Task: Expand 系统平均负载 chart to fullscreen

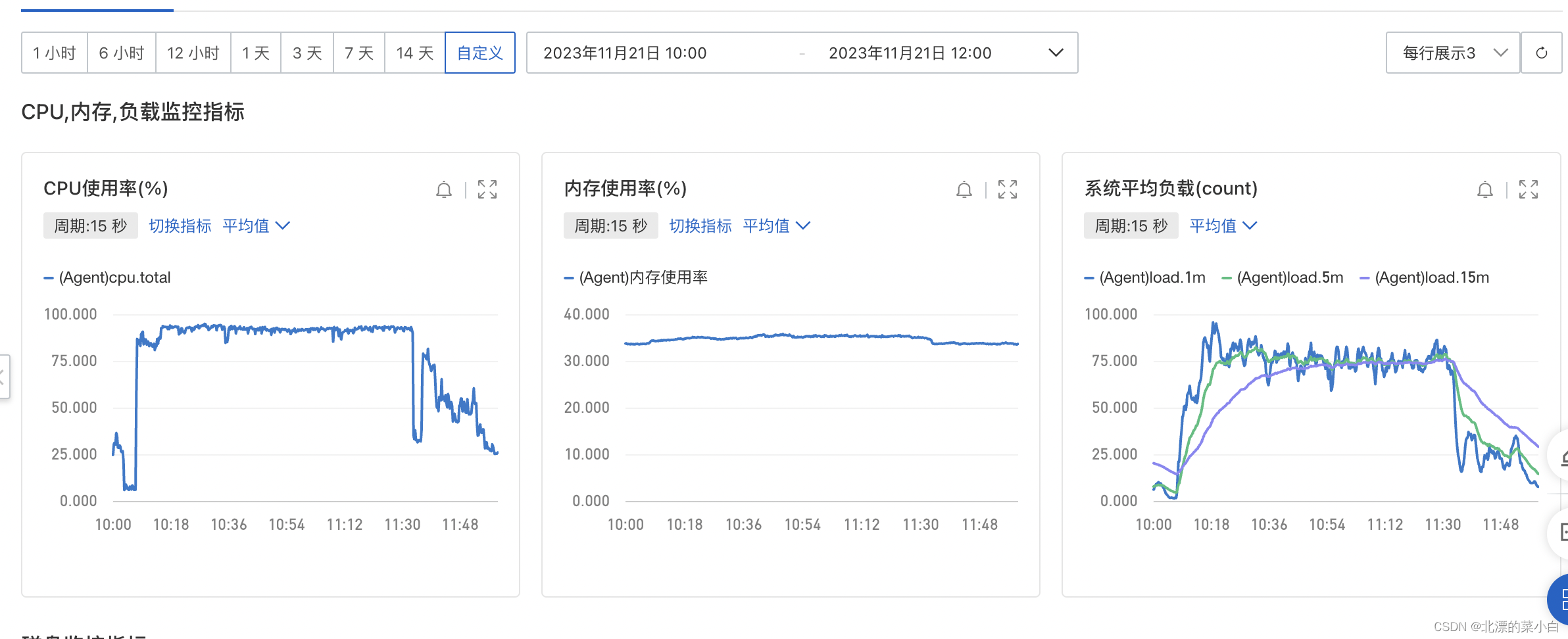Action: pos(1529,189)
